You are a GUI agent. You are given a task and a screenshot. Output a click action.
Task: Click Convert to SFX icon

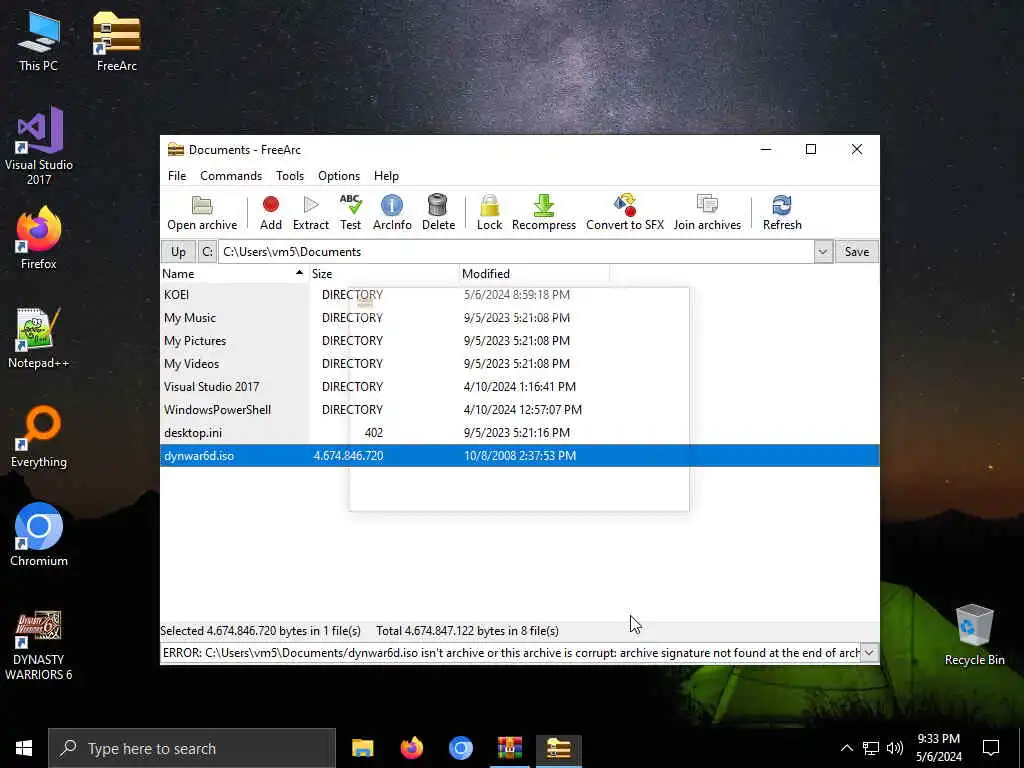[625, 212]
